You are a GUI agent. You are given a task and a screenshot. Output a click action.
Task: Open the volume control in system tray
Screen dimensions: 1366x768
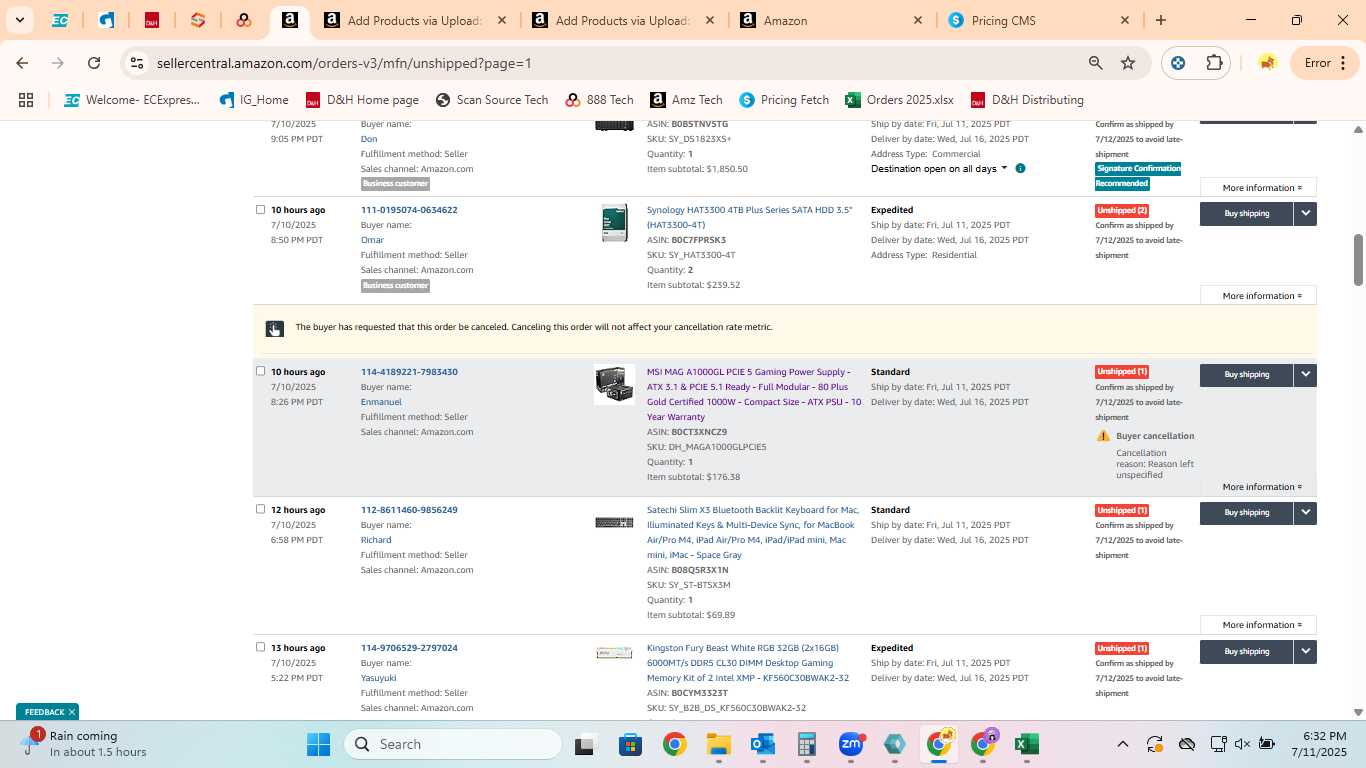1242,744
